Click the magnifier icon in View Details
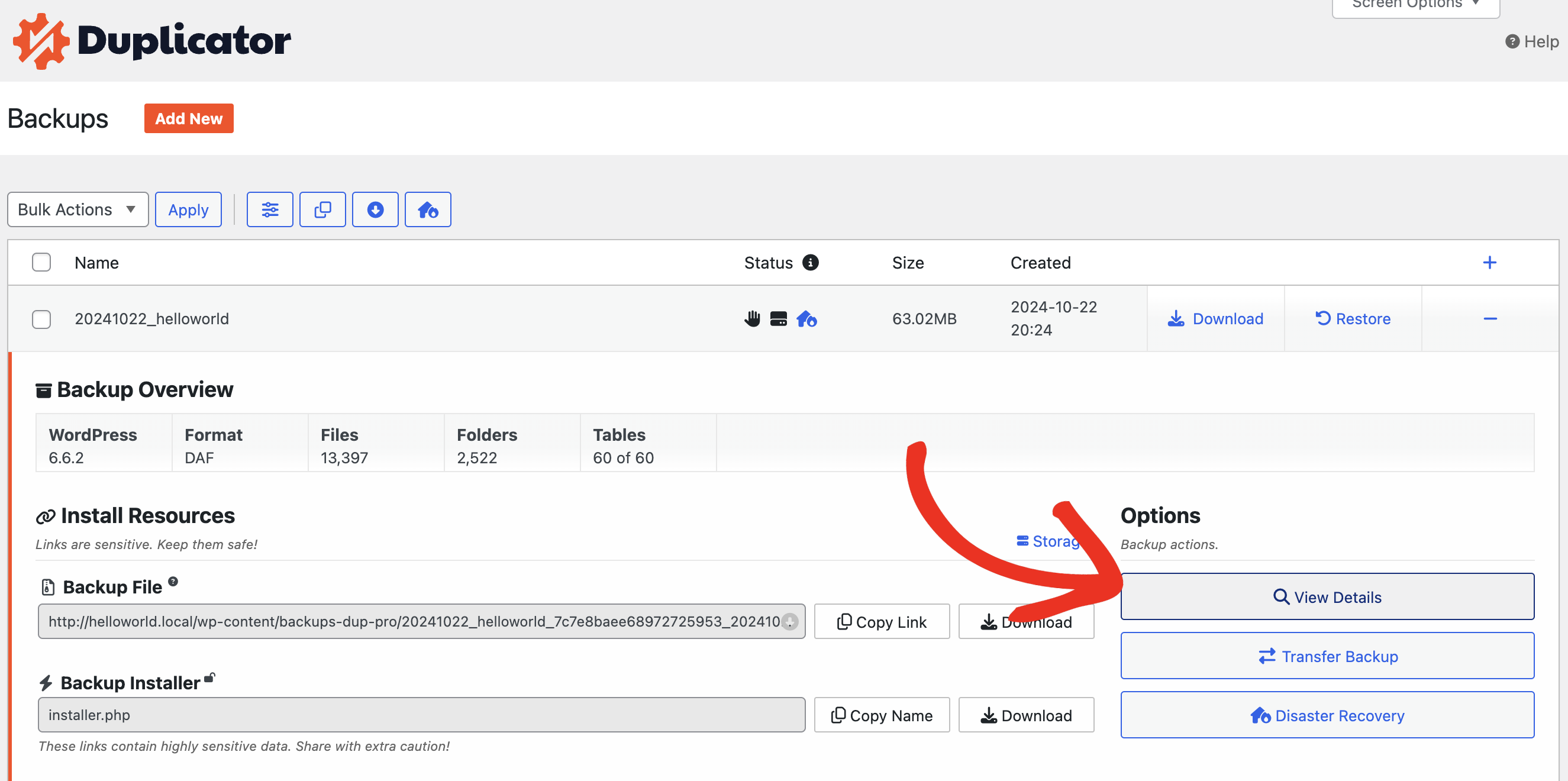The image size is (1568, 781). [x=1281, y=596]
